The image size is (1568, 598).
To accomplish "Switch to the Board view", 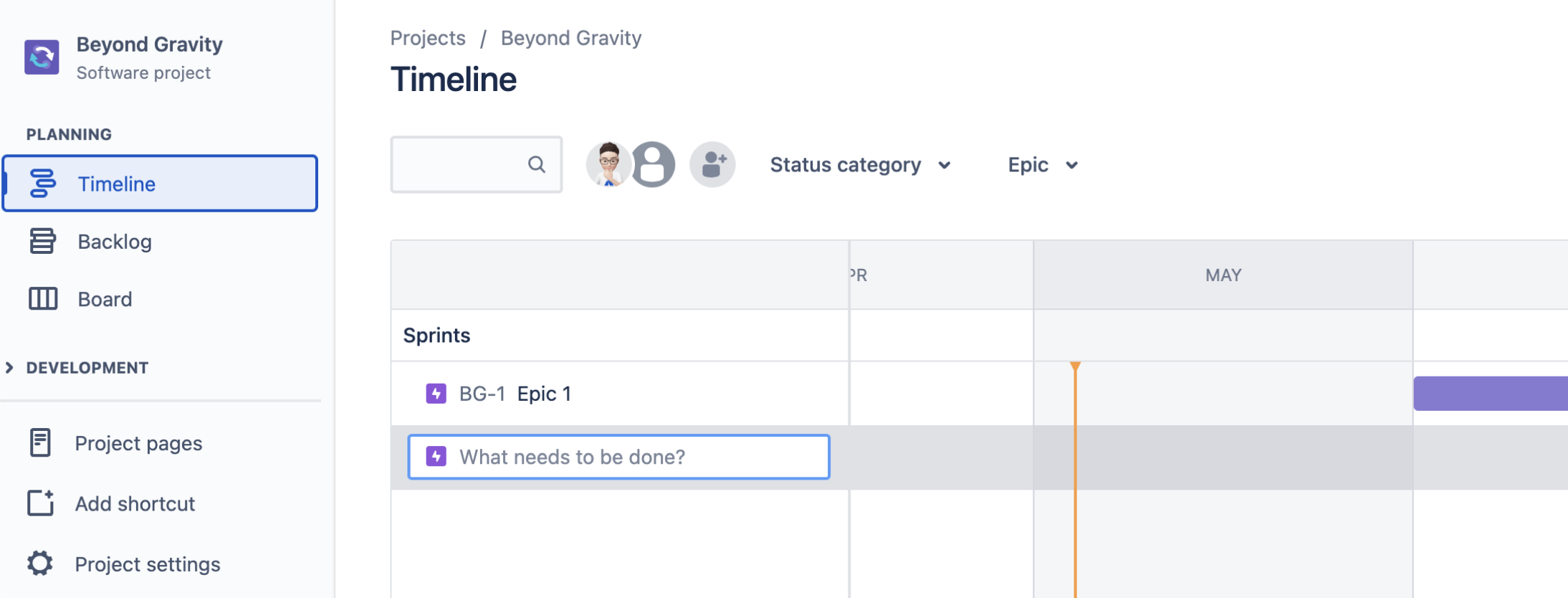I will point(105,299).
